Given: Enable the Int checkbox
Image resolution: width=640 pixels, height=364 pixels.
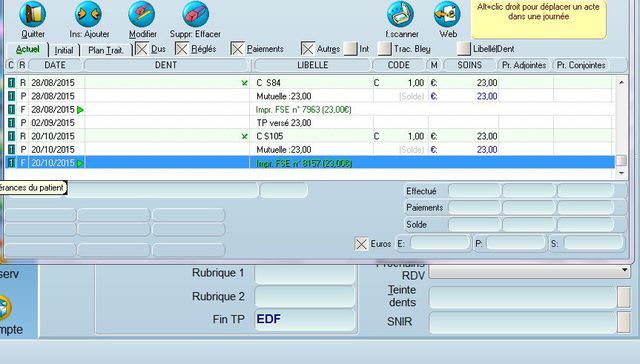Looking at the screenshot, I should click(x=350, y=49).
